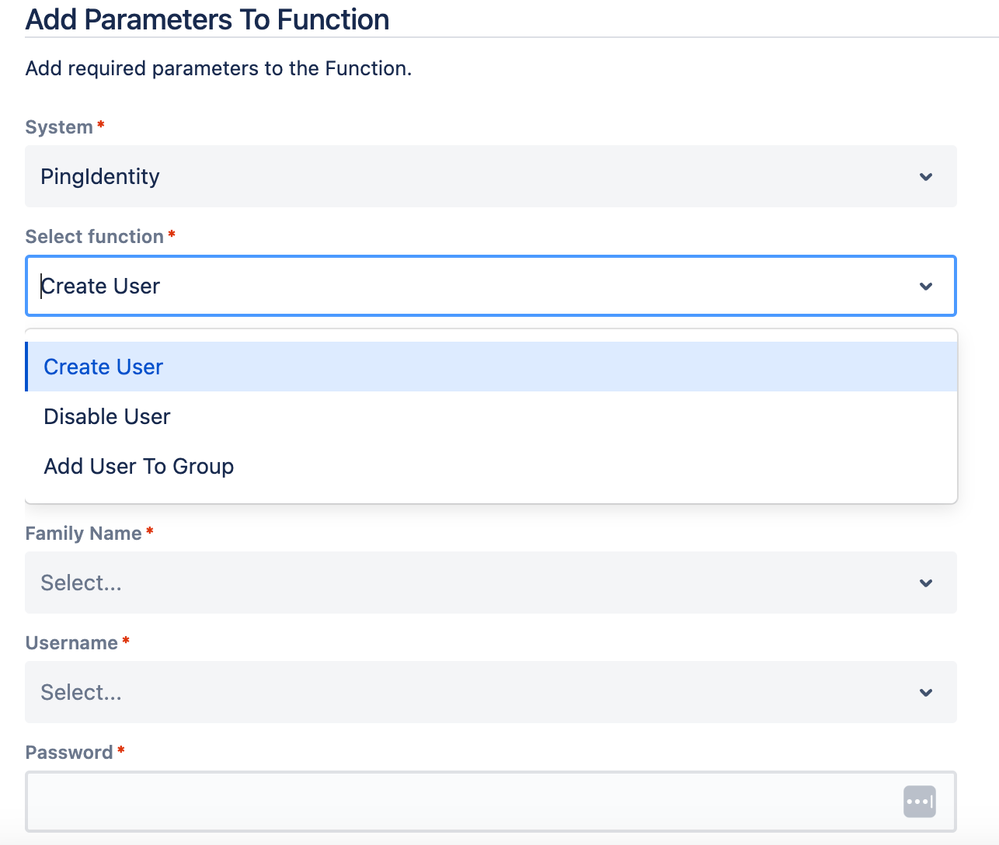Click the System field label
999x845 pixels.
[59, 127]
